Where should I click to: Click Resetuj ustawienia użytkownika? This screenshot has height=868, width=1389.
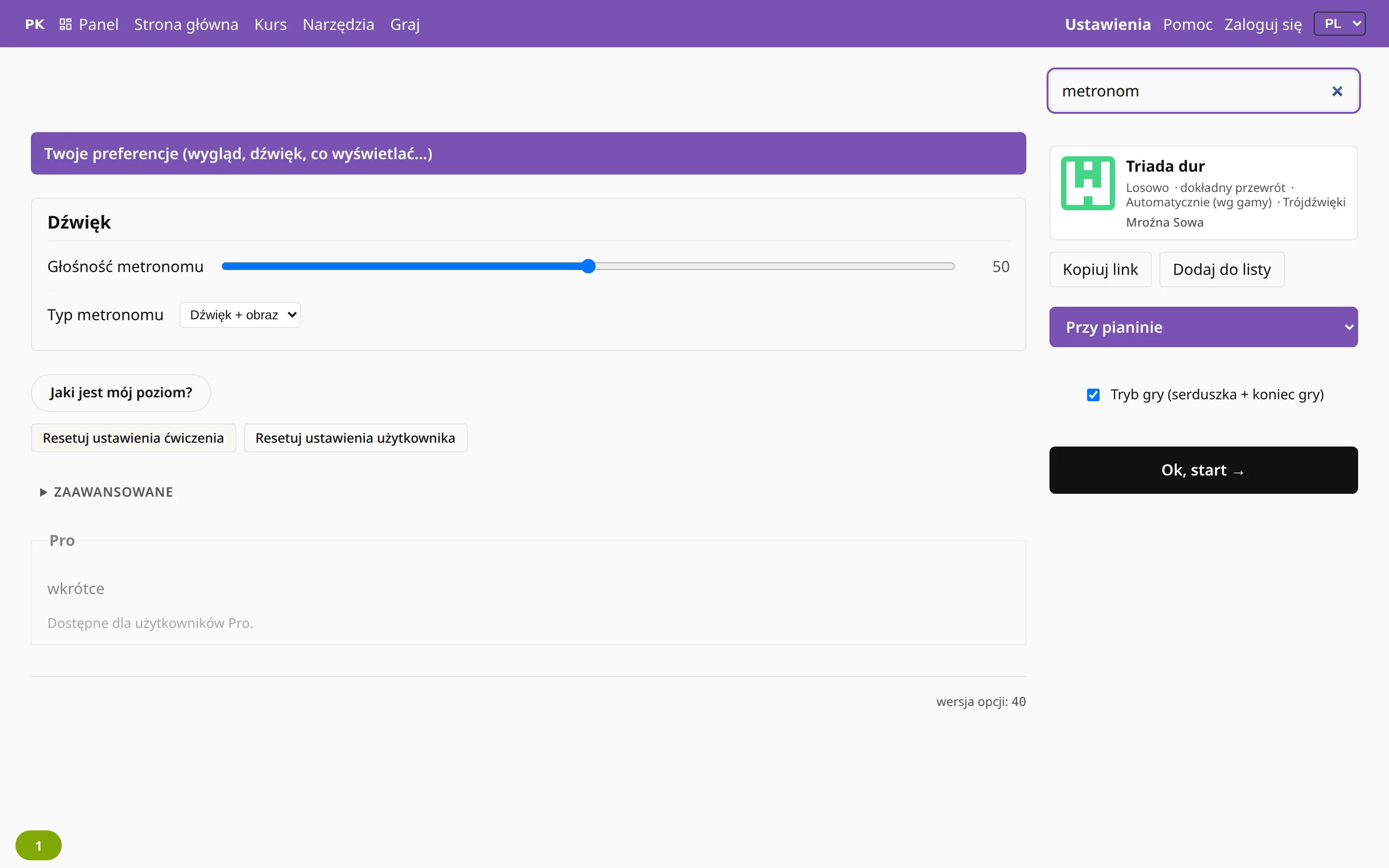point(355,438)
